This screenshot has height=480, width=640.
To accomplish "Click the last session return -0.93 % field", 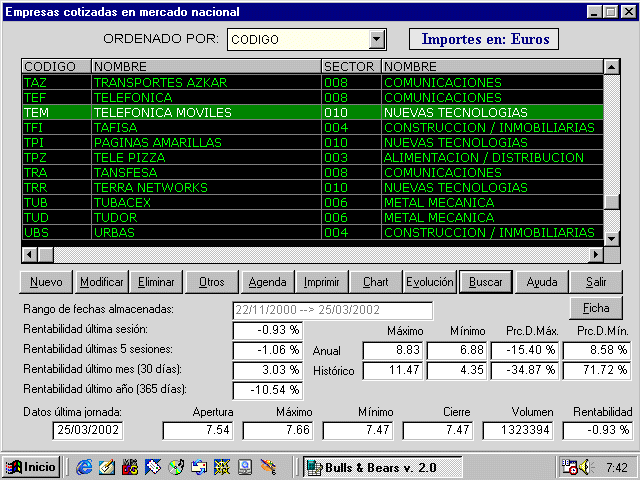I will coord(268,330).
